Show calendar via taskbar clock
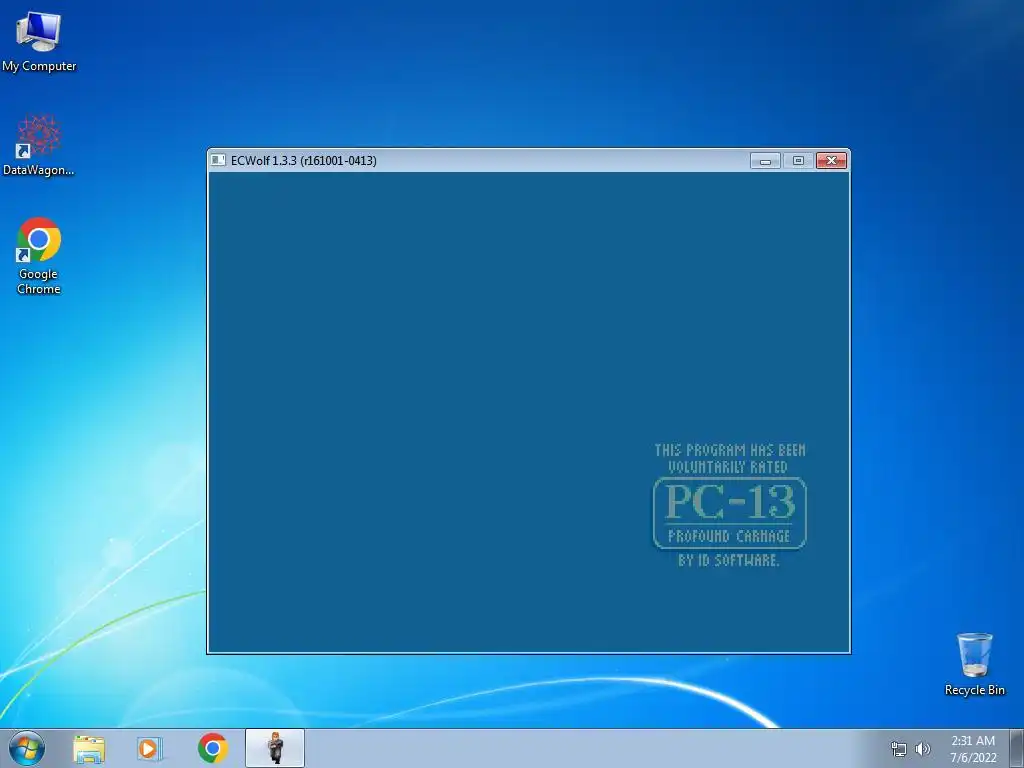1024x768 pixels. 973,749
